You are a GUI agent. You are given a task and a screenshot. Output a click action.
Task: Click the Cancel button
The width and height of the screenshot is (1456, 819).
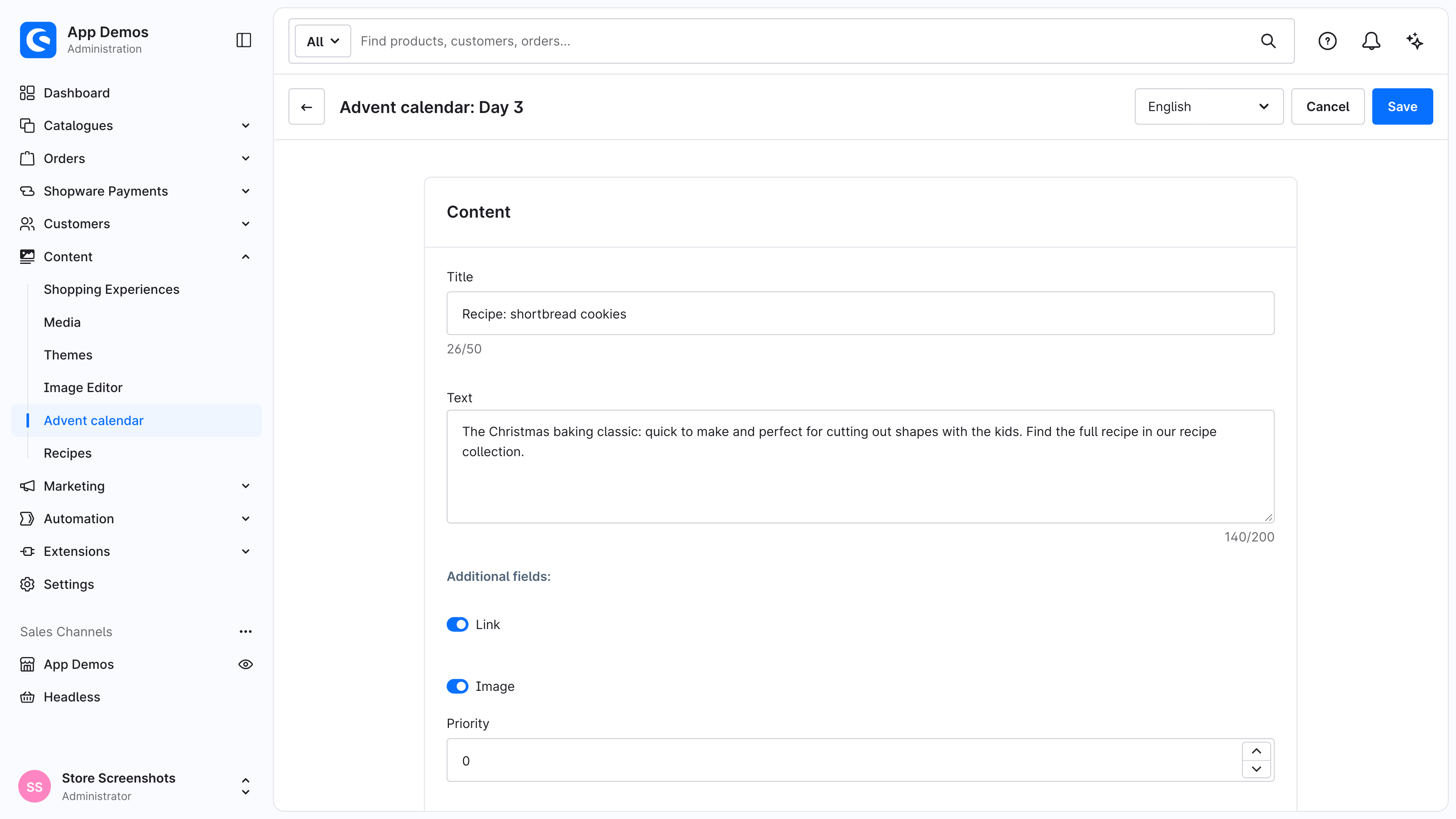tap(1327, 106)
